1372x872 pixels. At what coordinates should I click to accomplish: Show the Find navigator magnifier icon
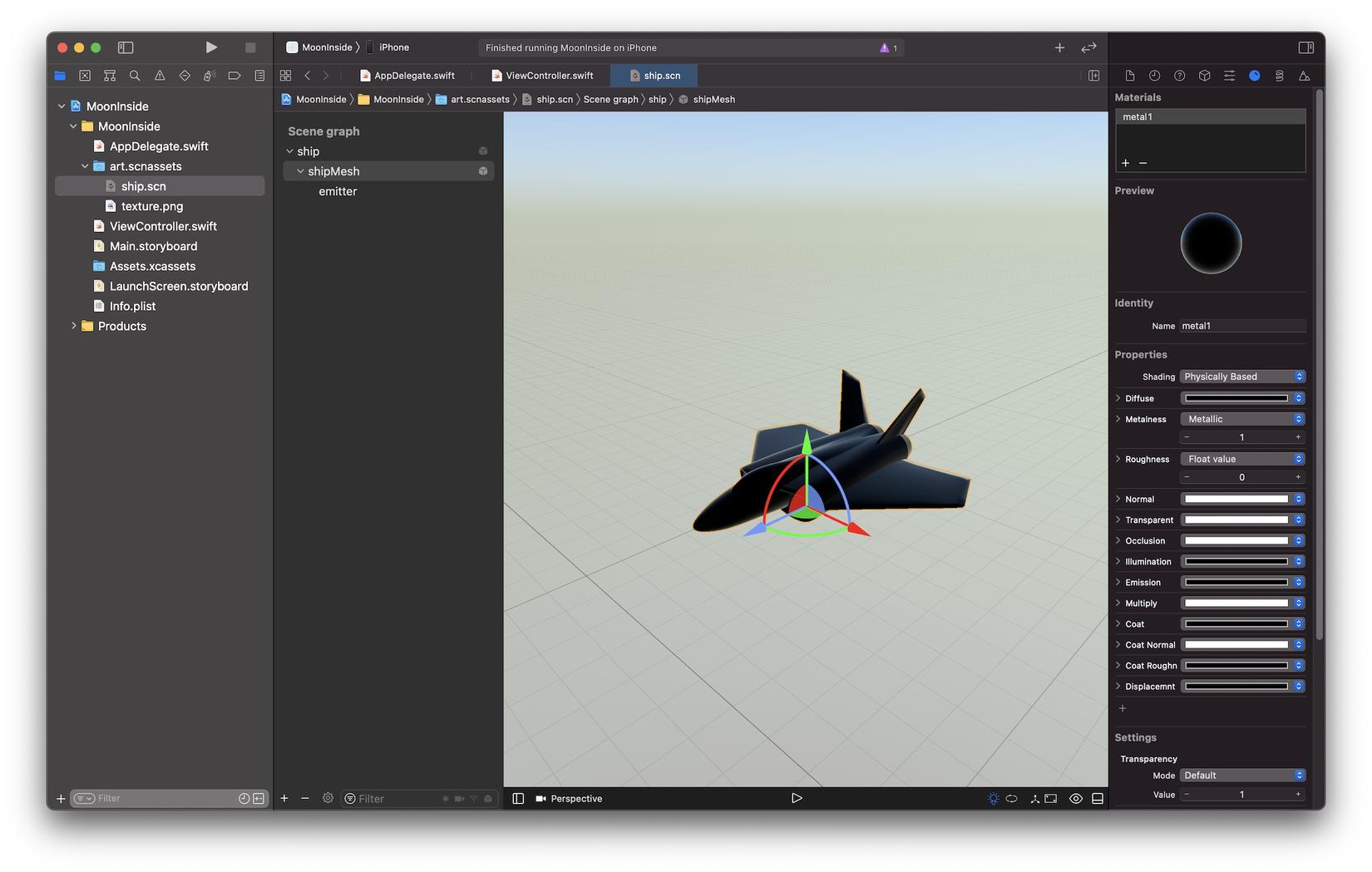click(135, 76)
